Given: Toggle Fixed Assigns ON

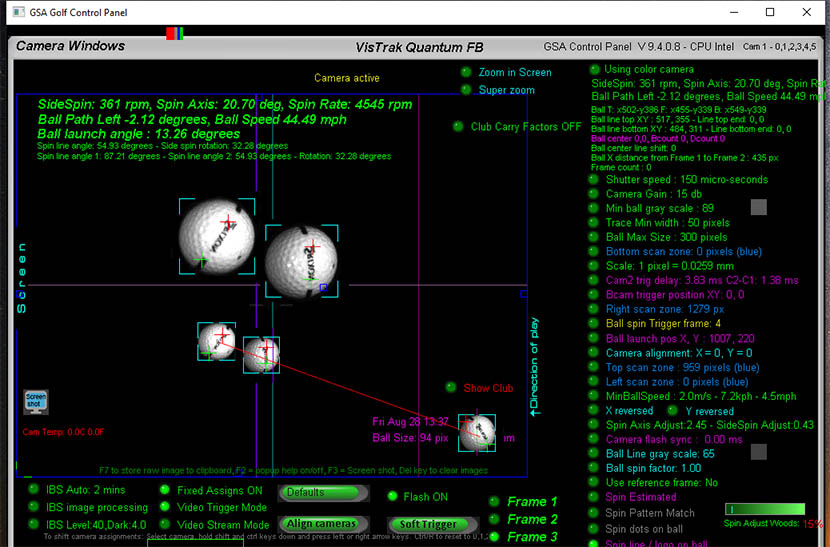Looking at the screenshot, I should (165, 490).
